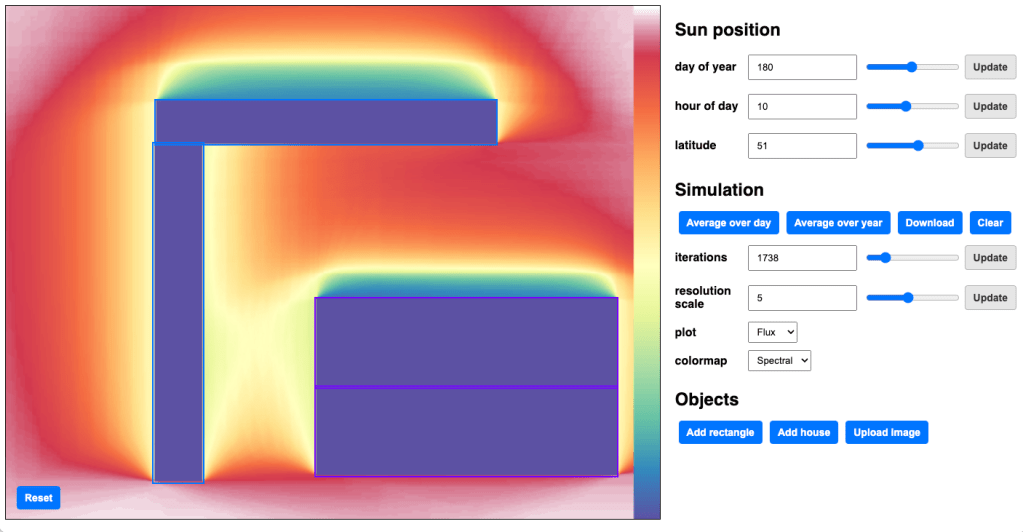This screenshot has height=532, width=1023.
Task: Click into the latitude input field
Action: click(802, 145)
